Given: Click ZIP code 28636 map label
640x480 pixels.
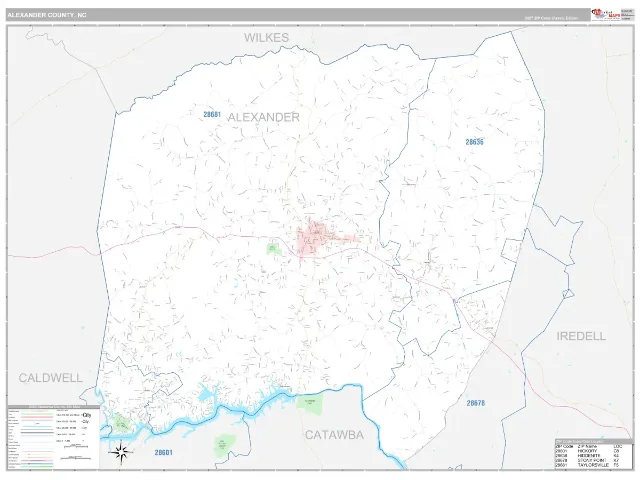Looking at the screenshot, I should [474, 142].
